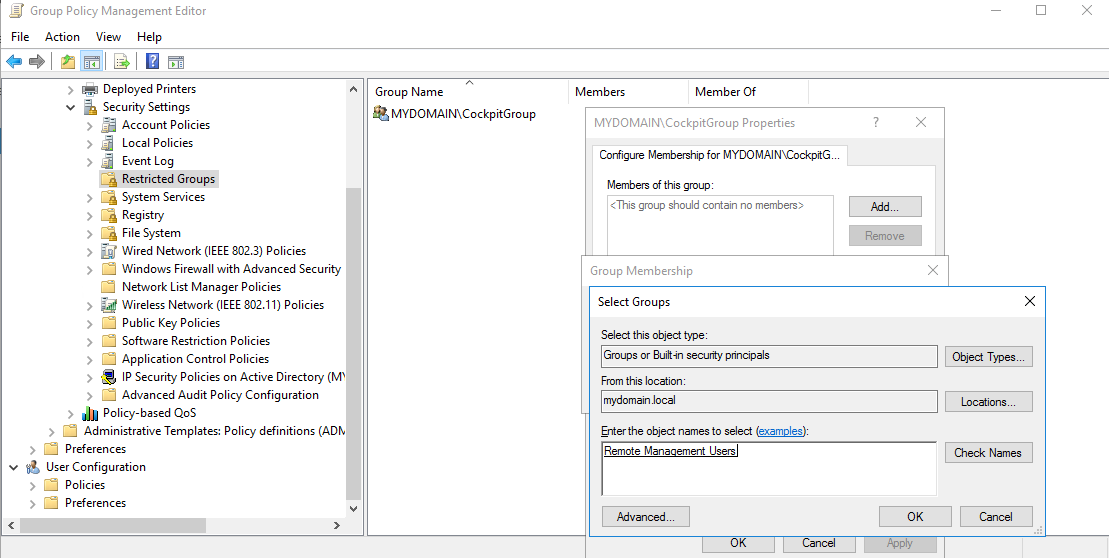Open the Help menu
Screen dimensions: 1109x558
149,37
